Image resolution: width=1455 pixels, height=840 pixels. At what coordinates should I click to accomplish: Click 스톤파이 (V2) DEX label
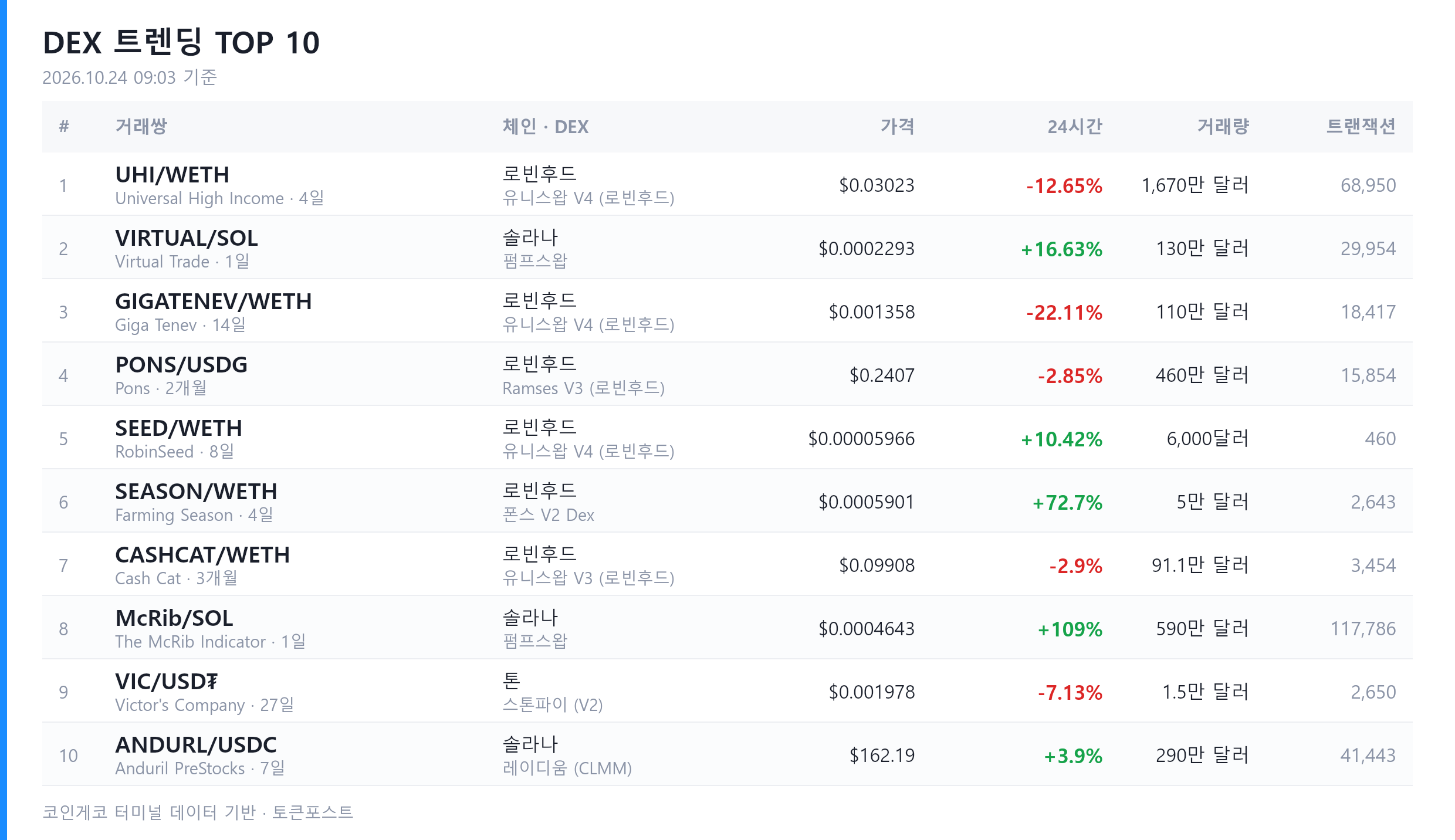[553, 705]
